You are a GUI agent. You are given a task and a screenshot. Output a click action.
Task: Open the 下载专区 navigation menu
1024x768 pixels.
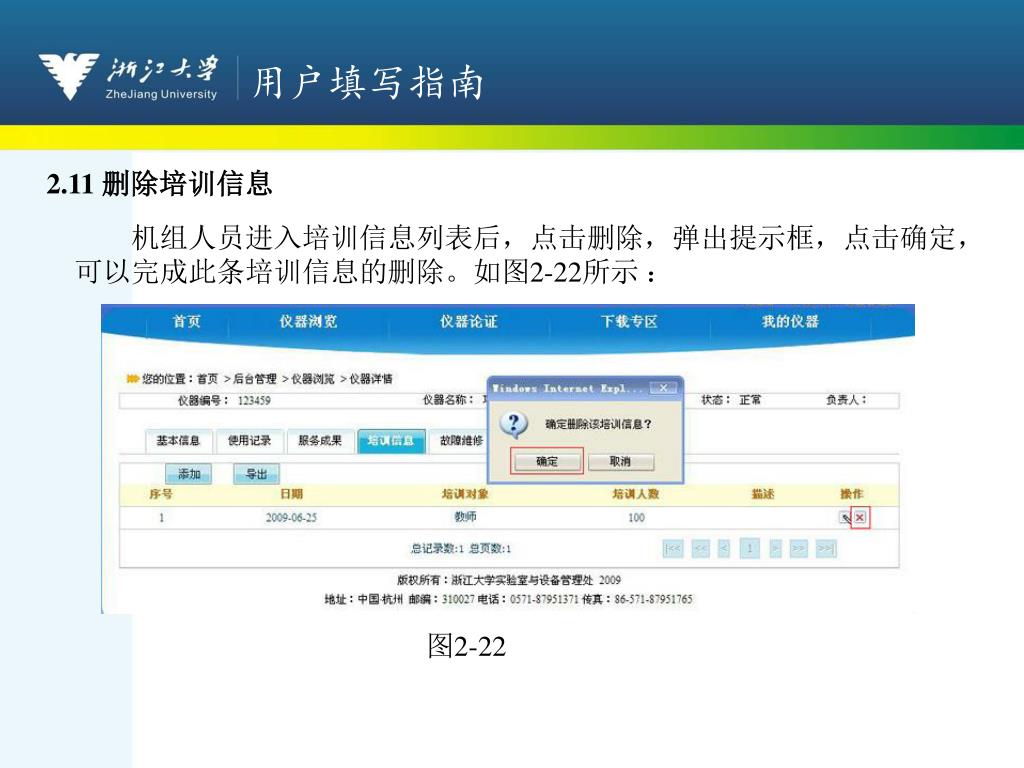coord(629,321)
